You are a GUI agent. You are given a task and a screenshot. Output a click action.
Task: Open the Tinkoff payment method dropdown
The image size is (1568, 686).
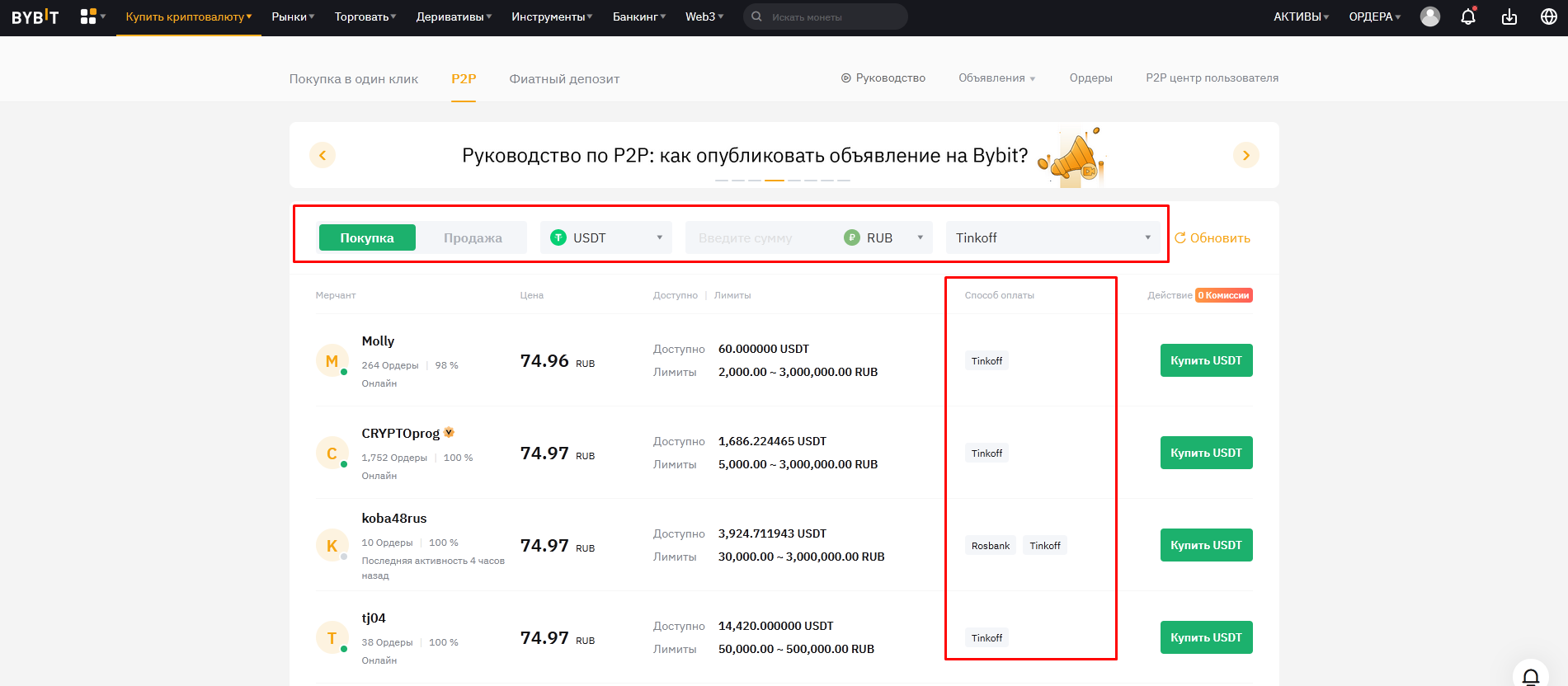pos(1053,237)
